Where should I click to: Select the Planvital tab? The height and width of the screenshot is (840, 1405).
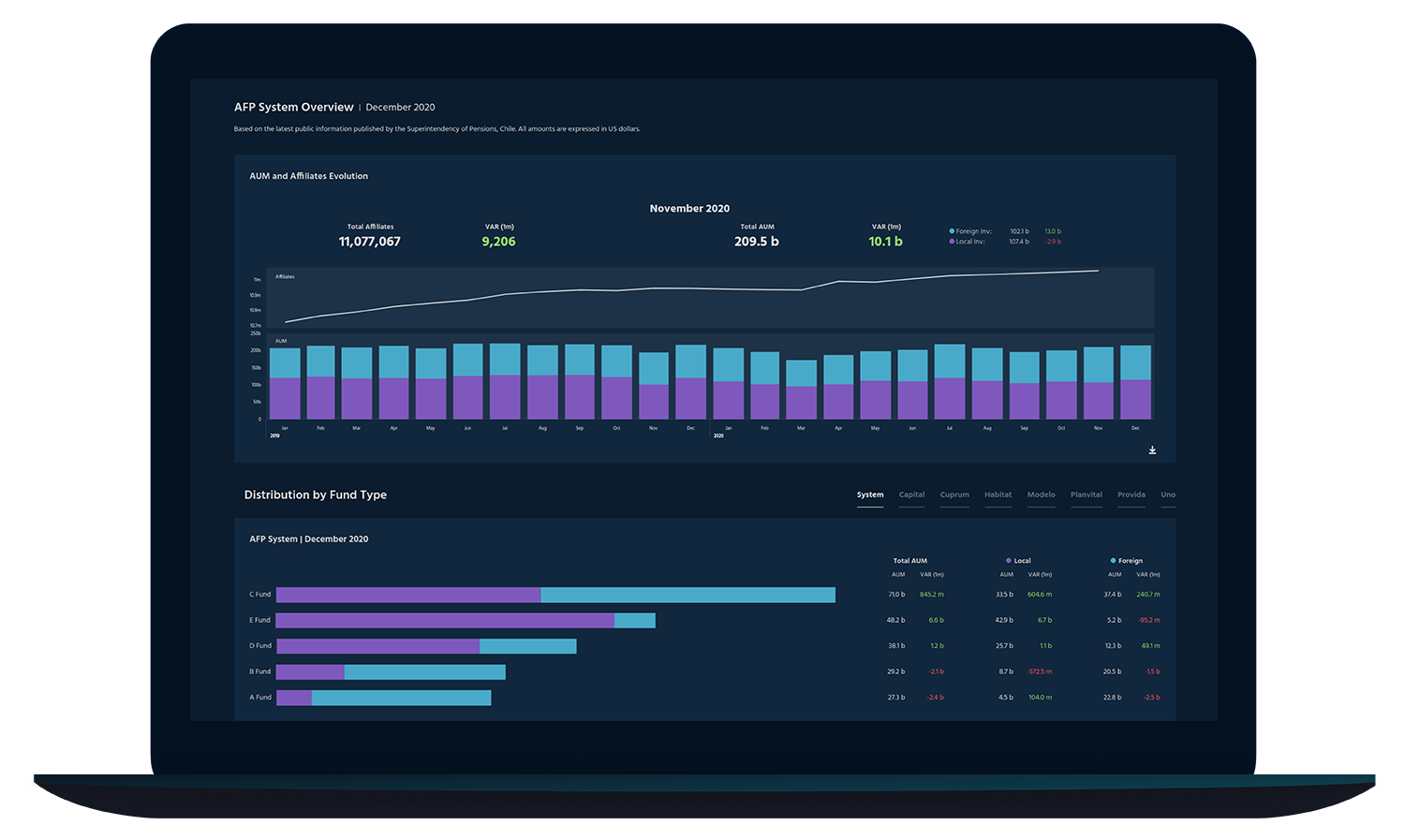tap(1086, 495)
